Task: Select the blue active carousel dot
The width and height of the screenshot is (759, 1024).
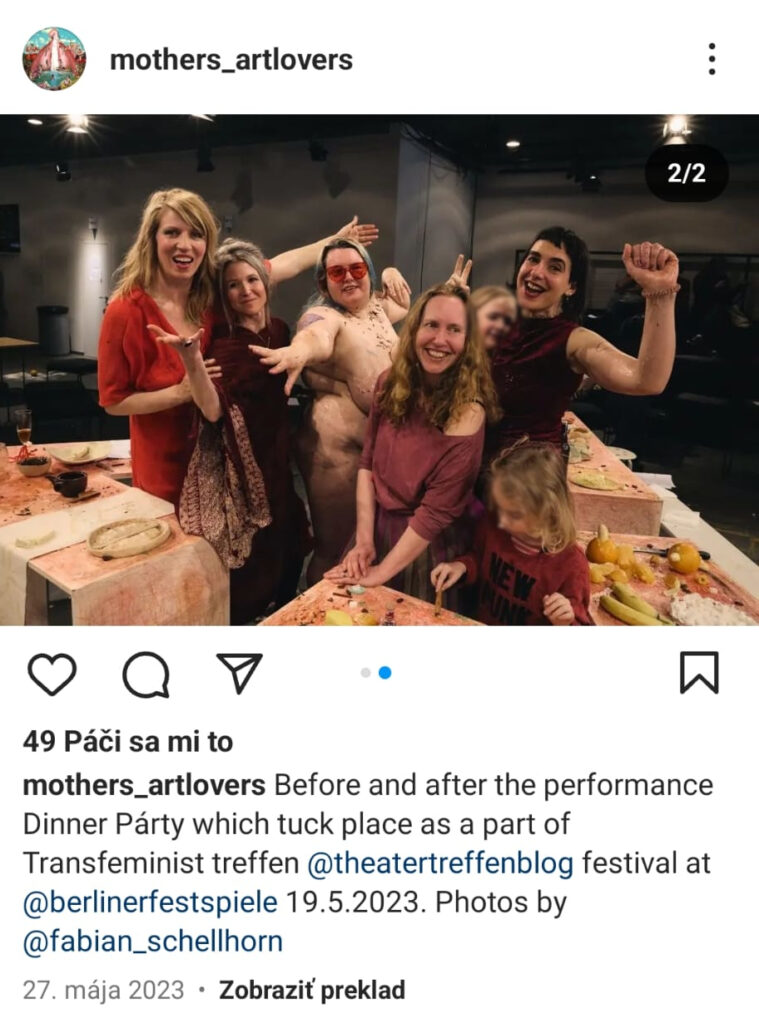Action: (x=385, y=673)
